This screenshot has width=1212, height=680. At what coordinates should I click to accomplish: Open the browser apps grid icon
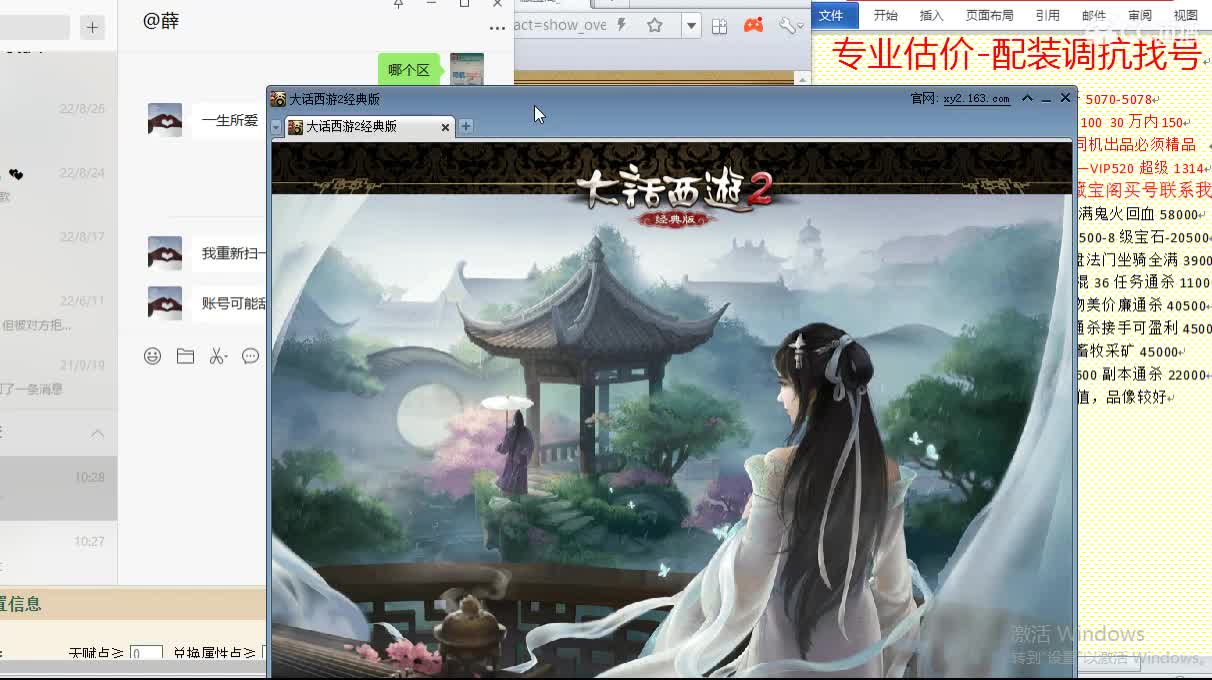tap(719, 26)
